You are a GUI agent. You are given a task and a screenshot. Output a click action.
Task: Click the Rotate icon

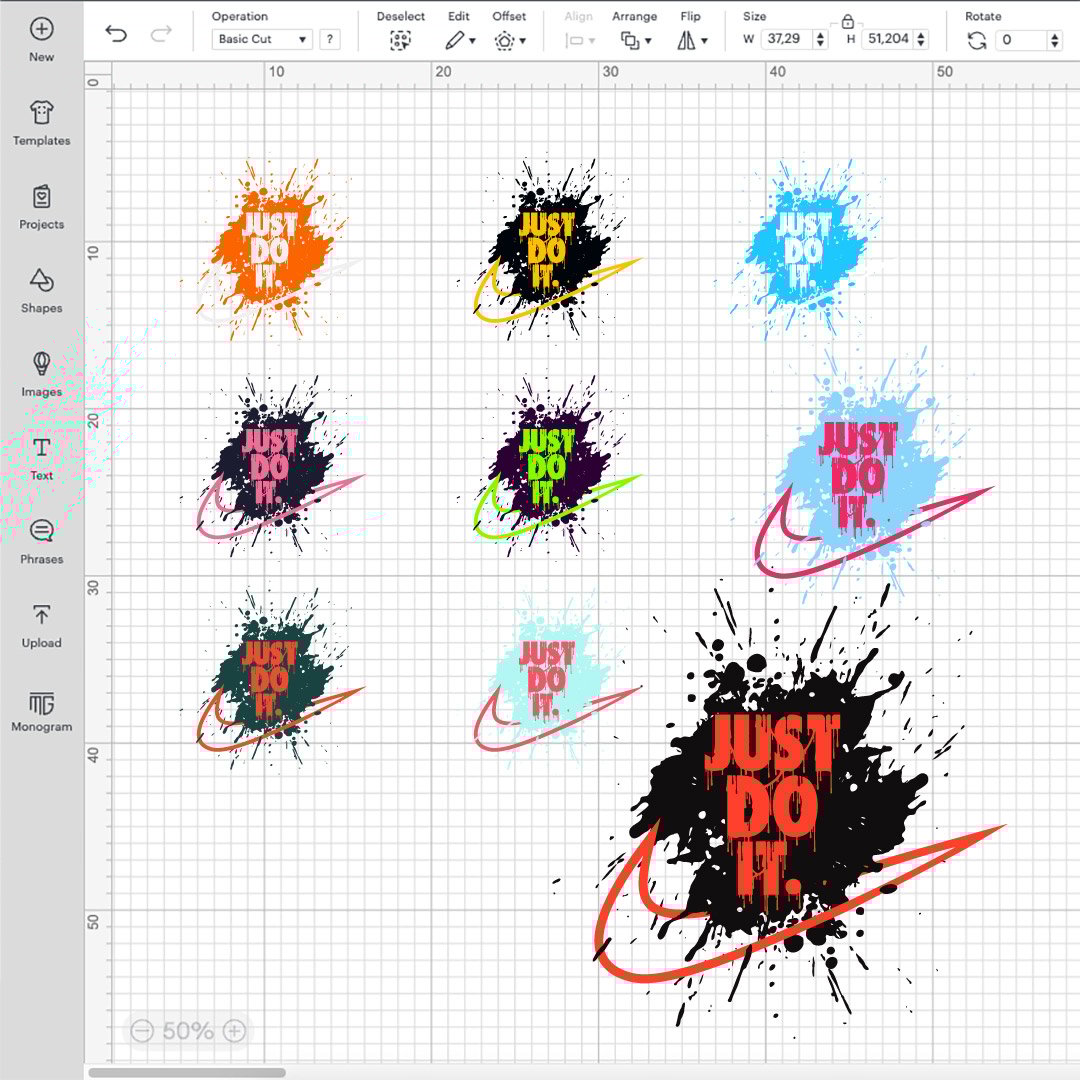coord(976,41)
